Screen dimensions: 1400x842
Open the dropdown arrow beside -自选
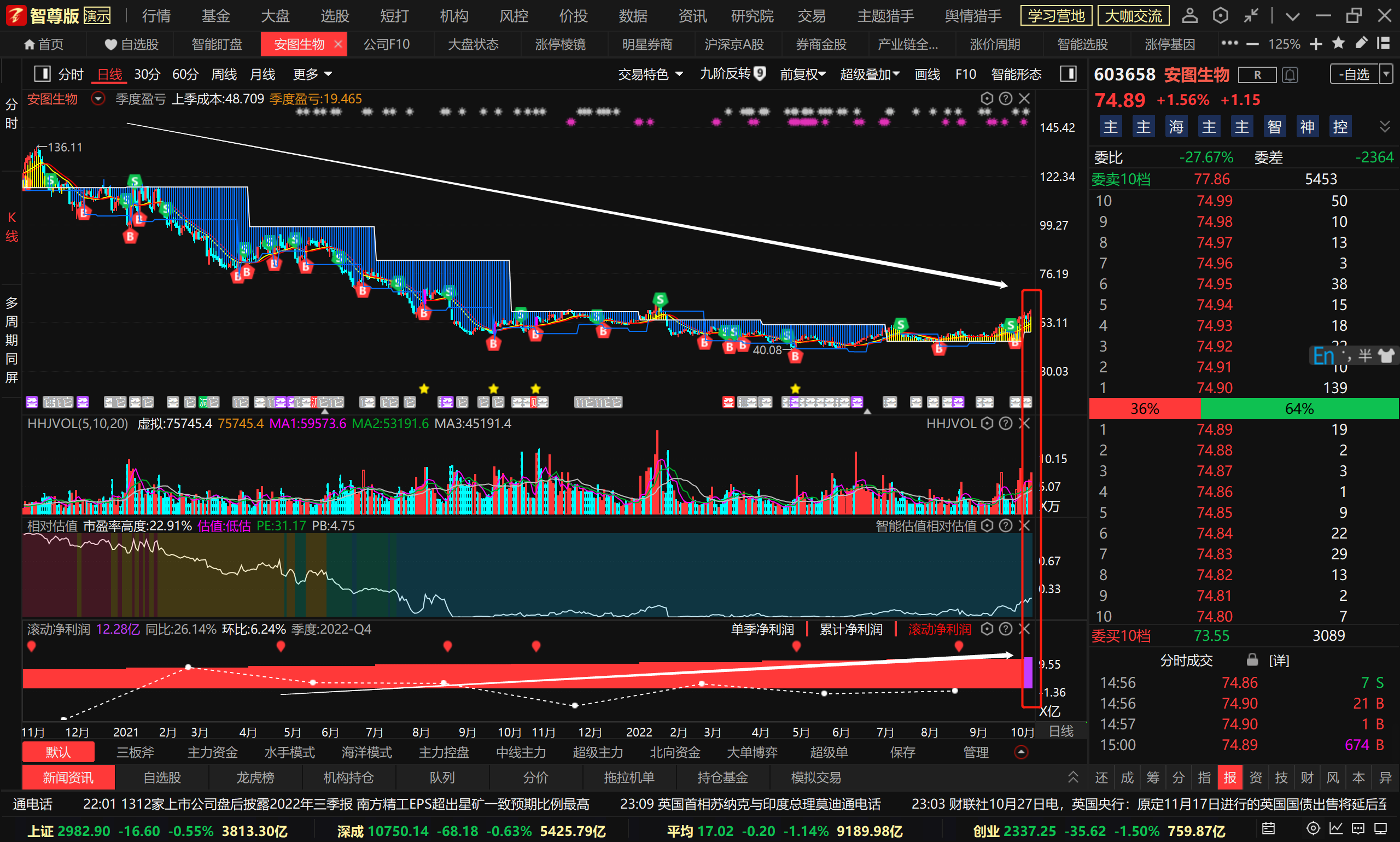tap(1386, 74)
